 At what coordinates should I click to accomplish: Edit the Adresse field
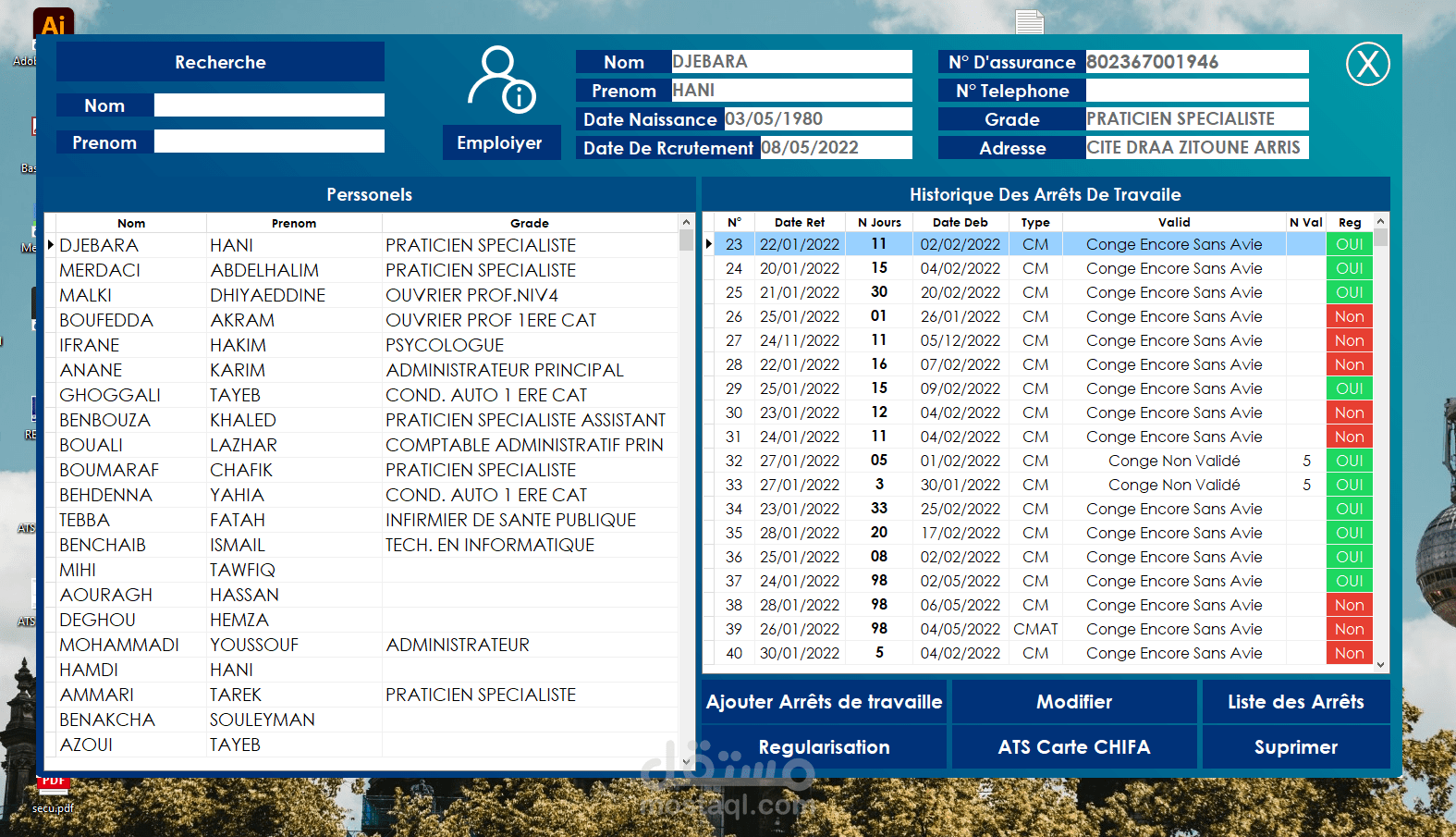[x=1197, y=148]
